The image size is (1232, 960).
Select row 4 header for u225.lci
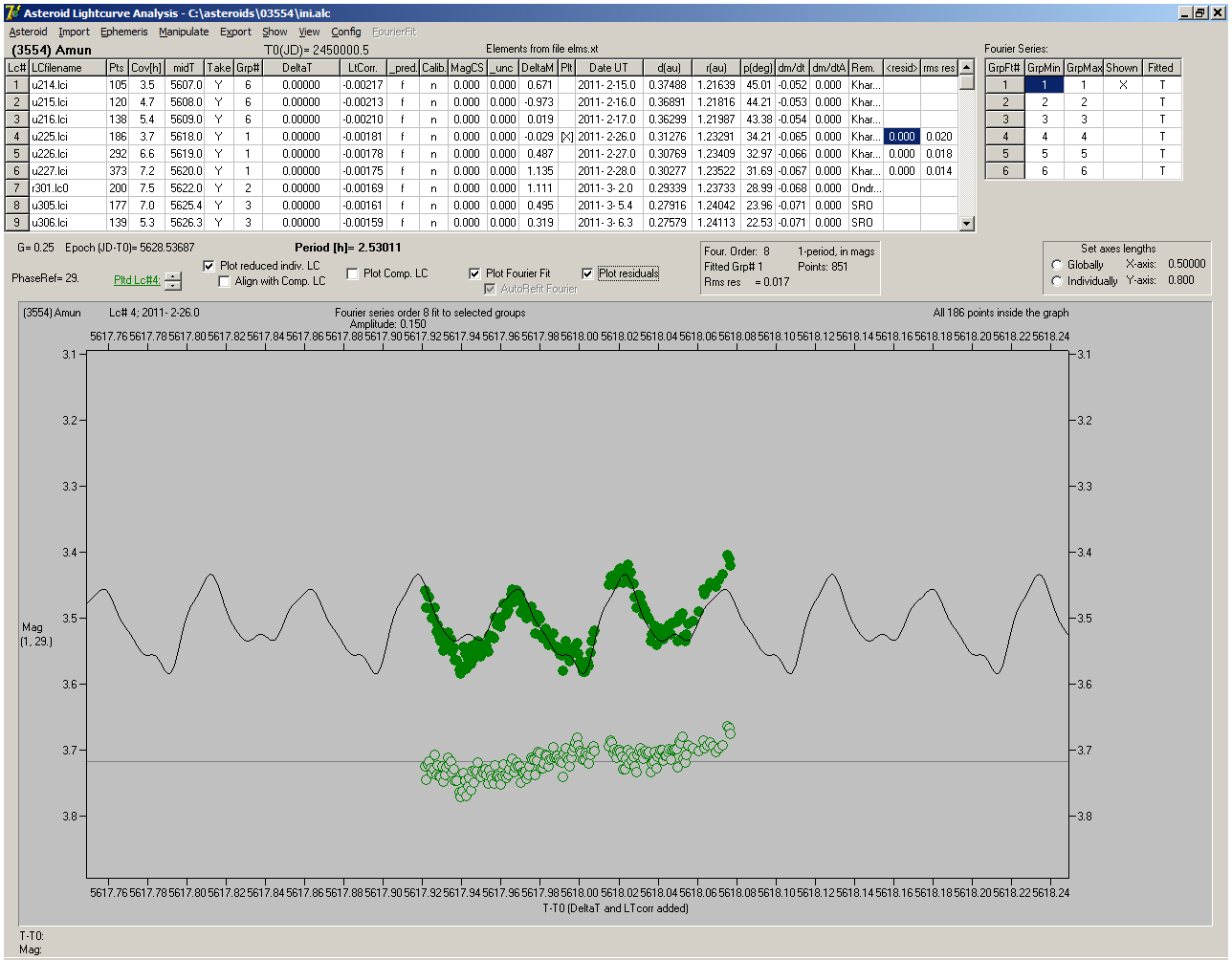(x=17, y=137)
